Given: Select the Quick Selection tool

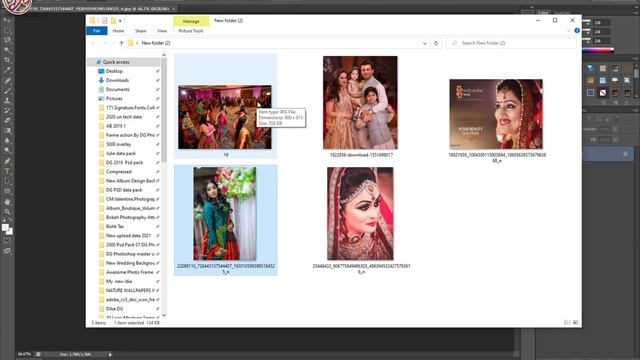Looking at the screenshot, I should click(x=7, y=50).
